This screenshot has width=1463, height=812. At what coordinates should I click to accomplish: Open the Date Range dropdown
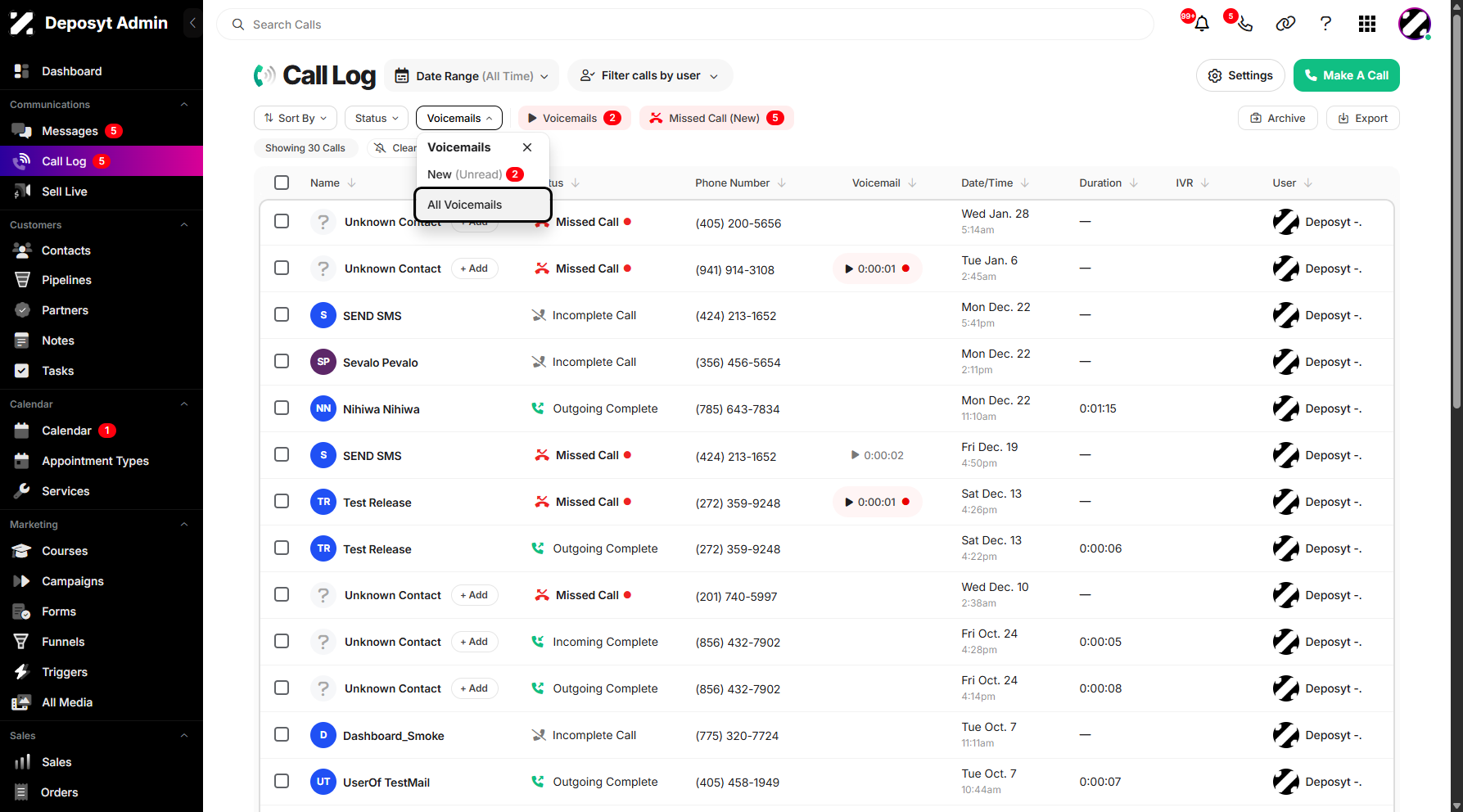[472, 76]
